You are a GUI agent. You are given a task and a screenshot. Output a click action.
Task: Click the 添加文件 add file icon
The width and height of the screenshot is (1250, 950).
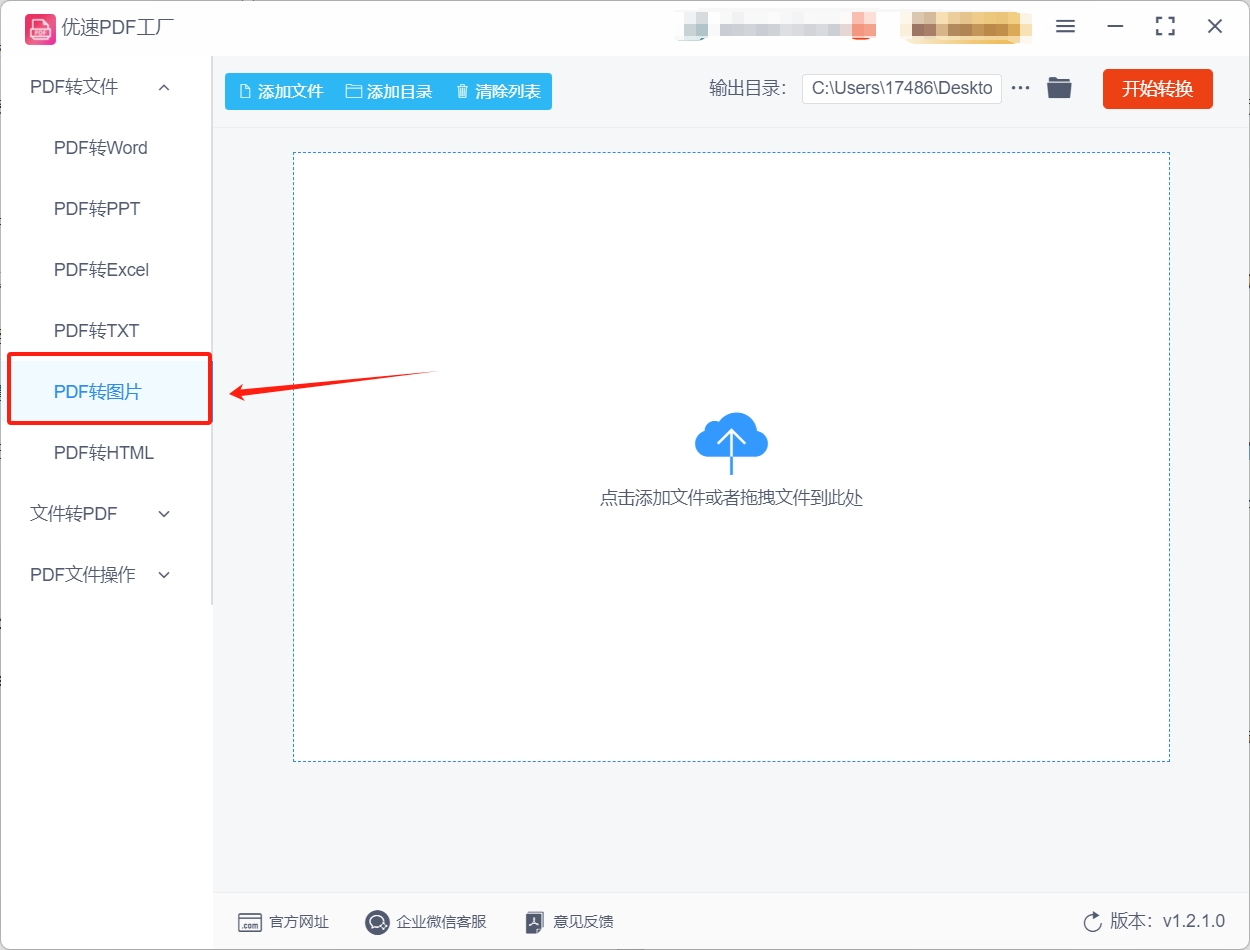tap(244, 90)
